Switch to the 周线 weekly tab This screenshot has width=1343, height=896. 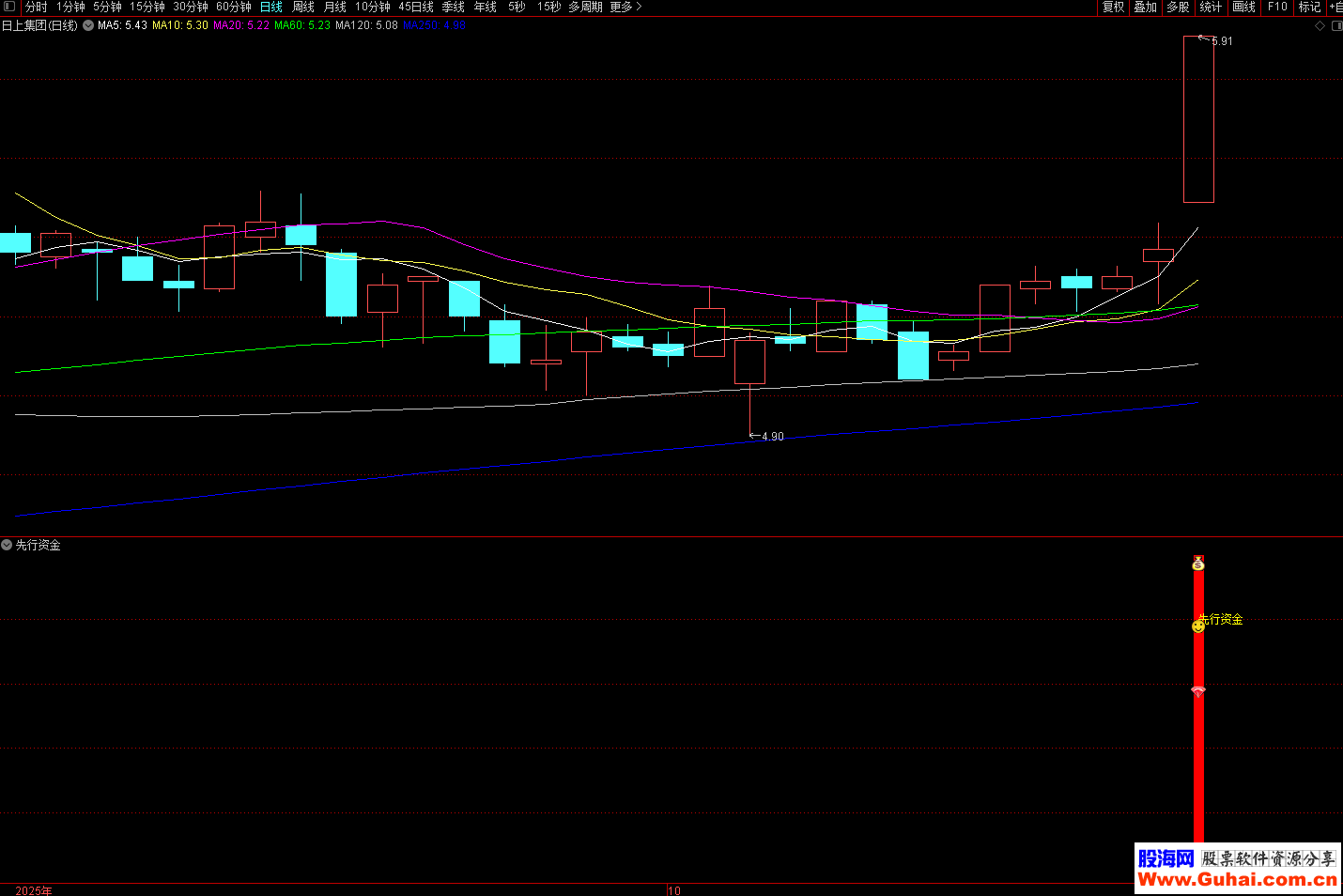coord(303,7)
